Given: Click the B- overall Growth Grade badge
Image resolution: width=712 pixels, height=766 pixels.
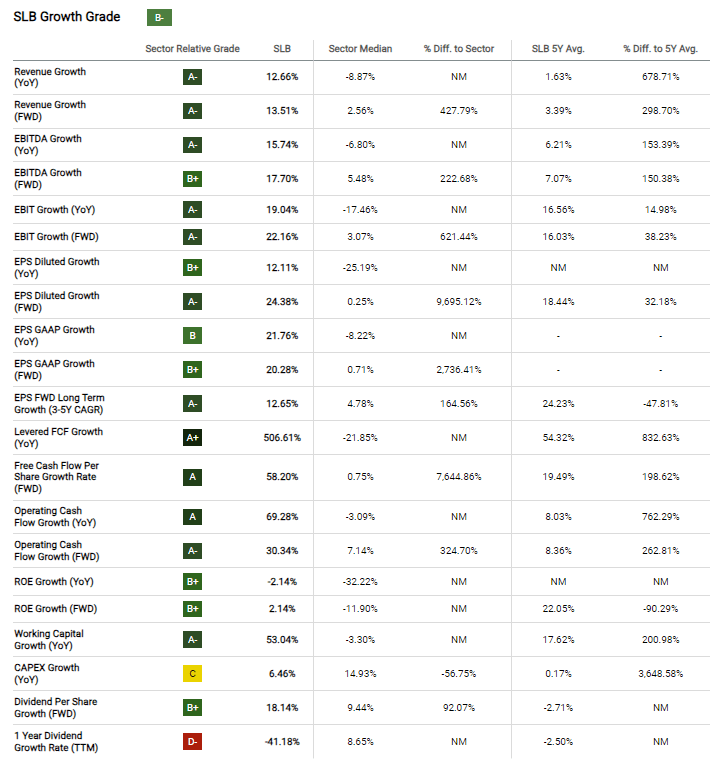Looking at the screenshot, I should pyautogui.click(x=158, y=17).
